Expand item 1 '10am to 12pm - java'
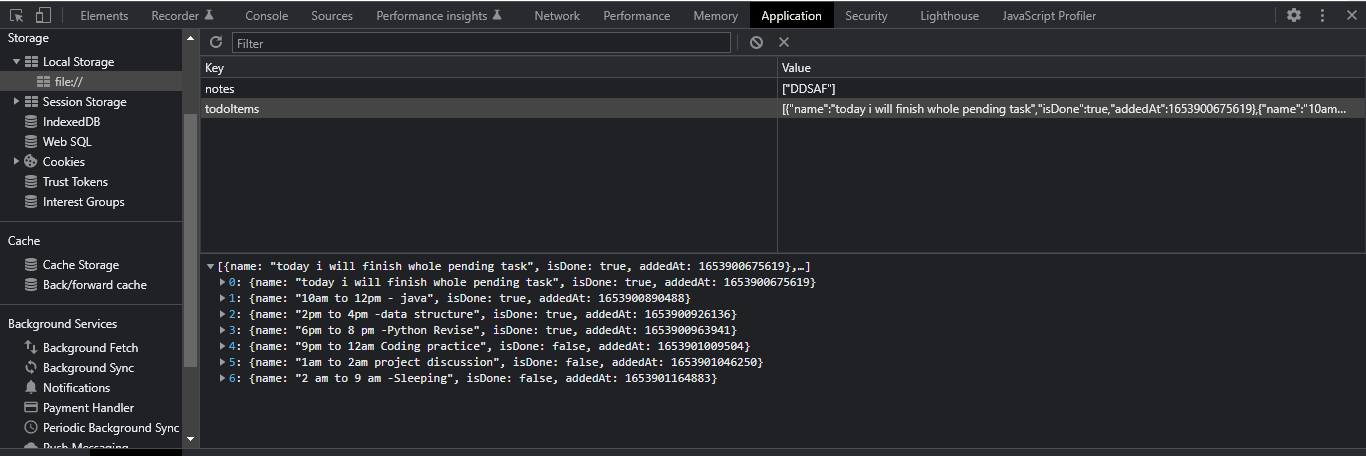This screenshot has height=456, width=1366. coord(223,299)
